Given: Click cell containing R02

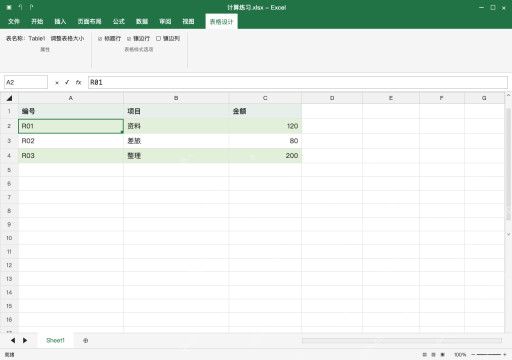Looking at the screenshot, I should click(71, 141).
